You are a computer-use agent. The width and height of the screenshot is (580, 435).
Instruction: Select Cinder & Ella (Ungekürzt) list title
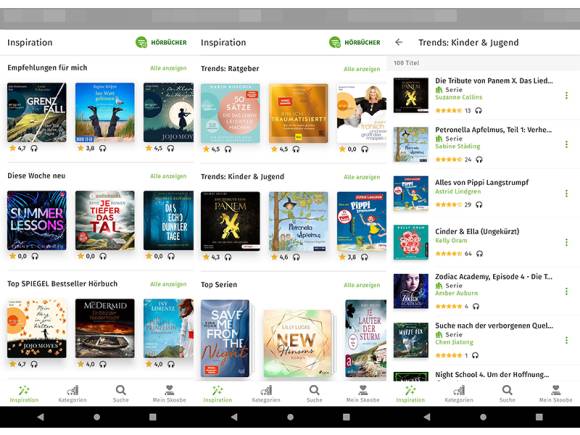[477, 232]
